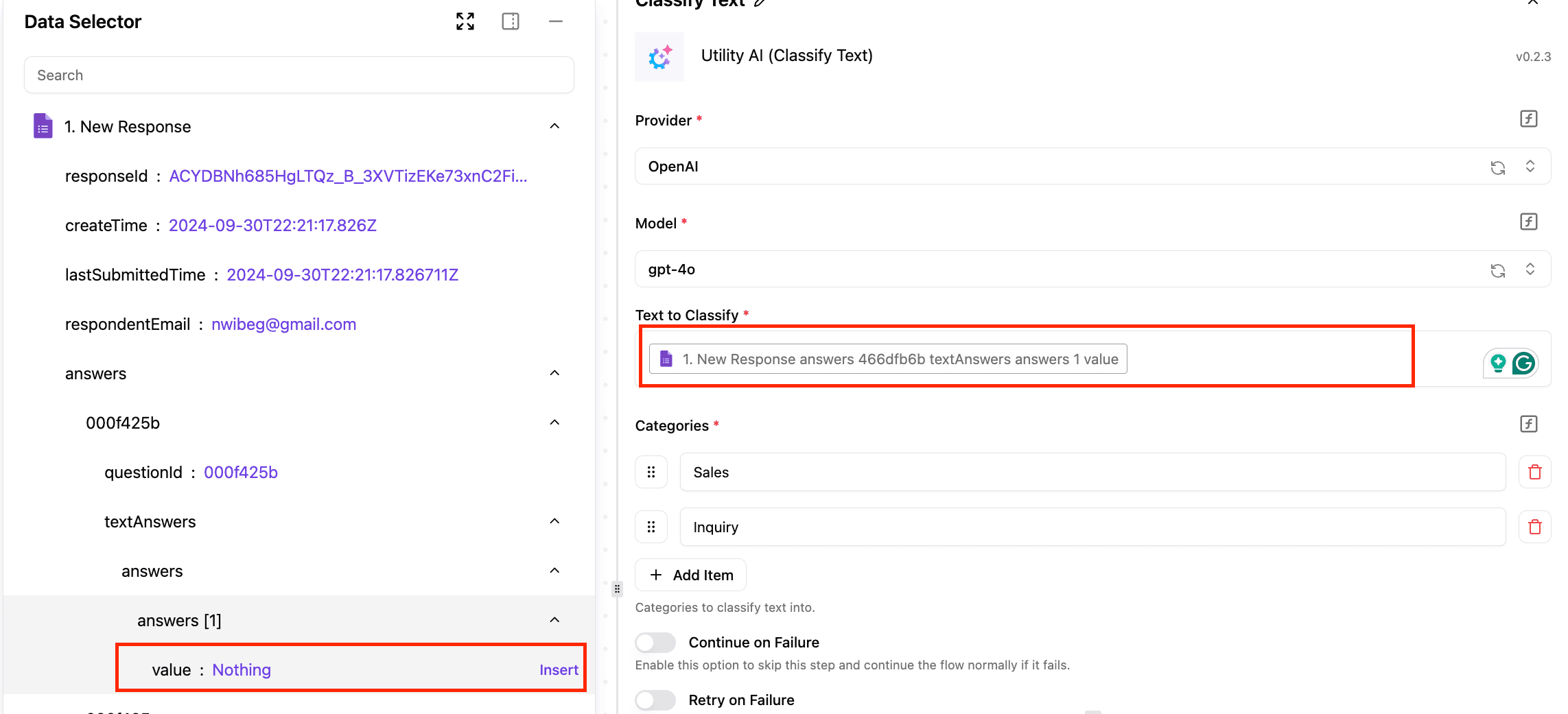Click the drag handle for Sales category
Viewport: 1568px width, 714px height.
[651, 472]
